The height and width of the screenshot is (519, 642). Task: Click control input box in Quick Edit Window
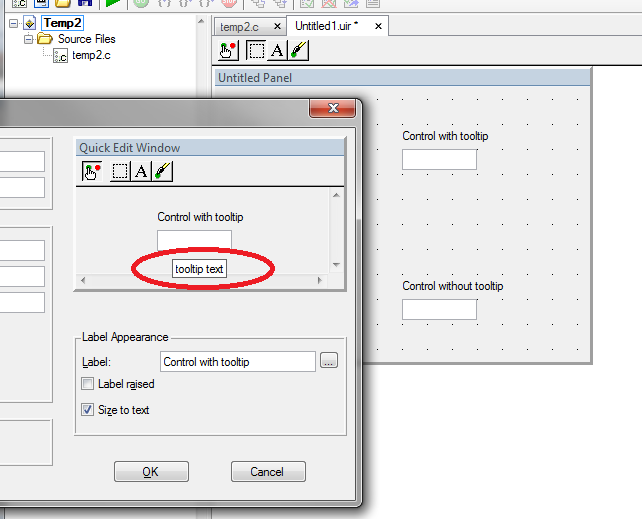pyautogui.click(x=194, y=239)
